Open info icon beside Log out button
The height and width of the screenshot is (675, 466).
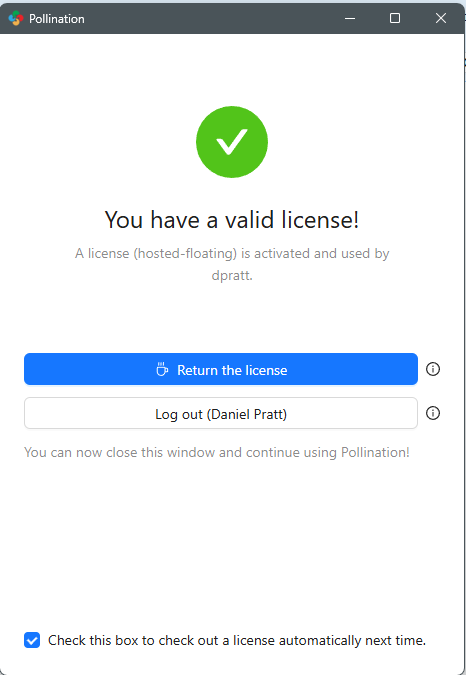pyautogui.click(x=433, y=413)
